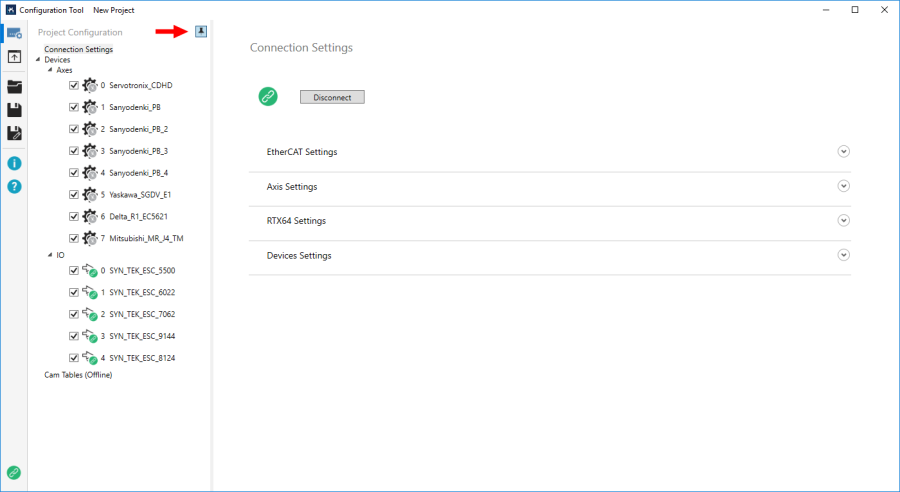Select the Sanyodenki_PB_3 axis label

point(138,151)
